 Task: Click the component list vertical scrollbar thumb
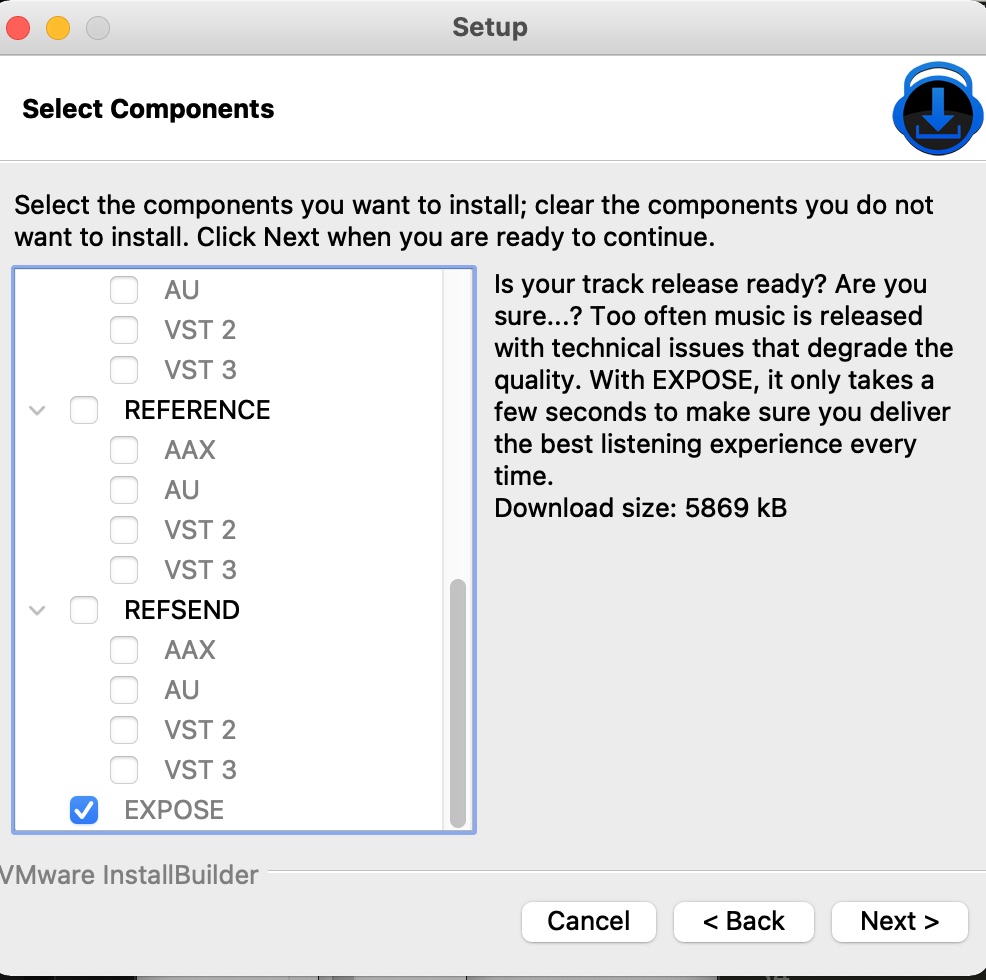point(458,700)
